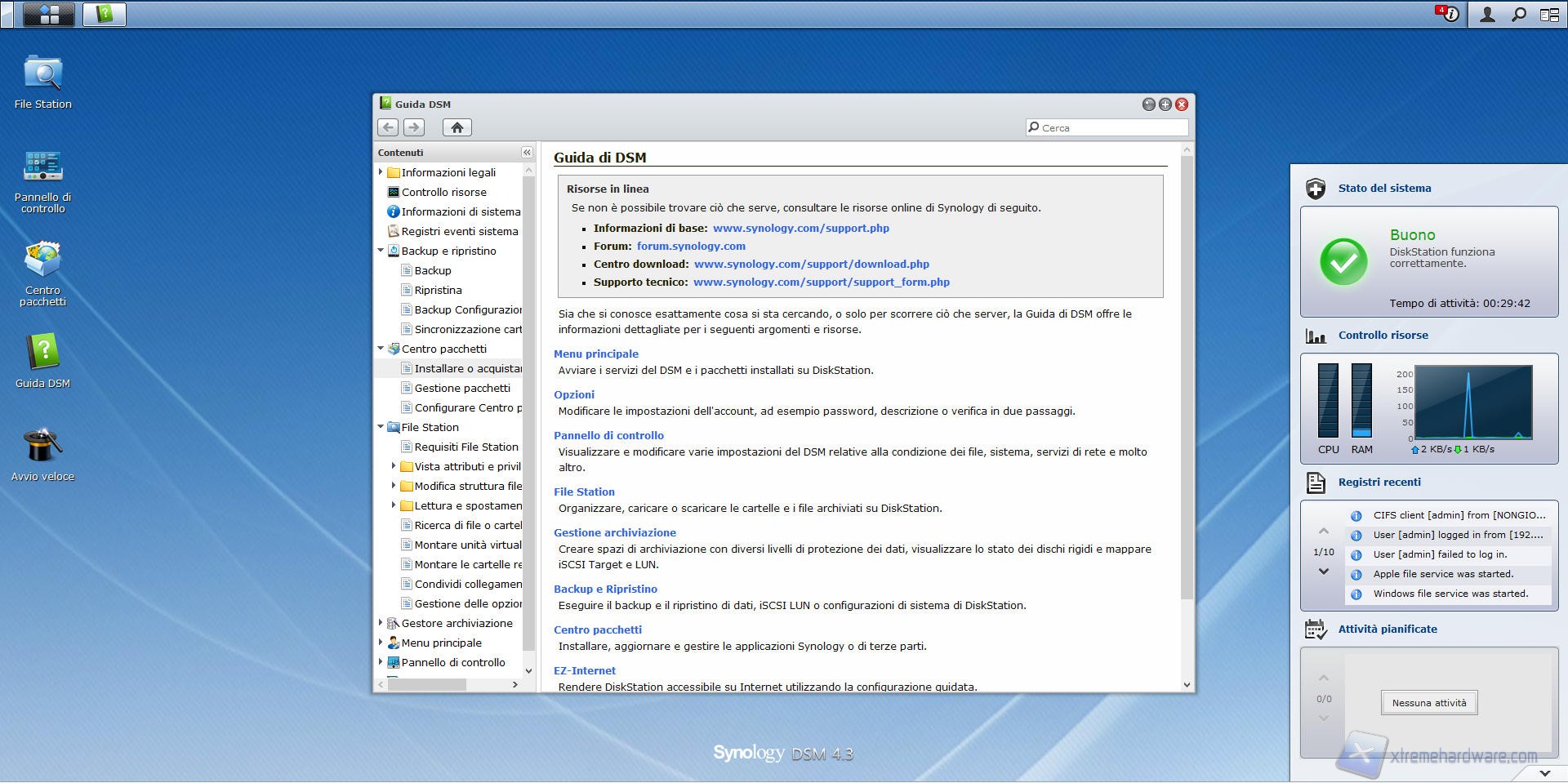
Task: Select Requisiti File Station tree item
Action: [465, 447]
